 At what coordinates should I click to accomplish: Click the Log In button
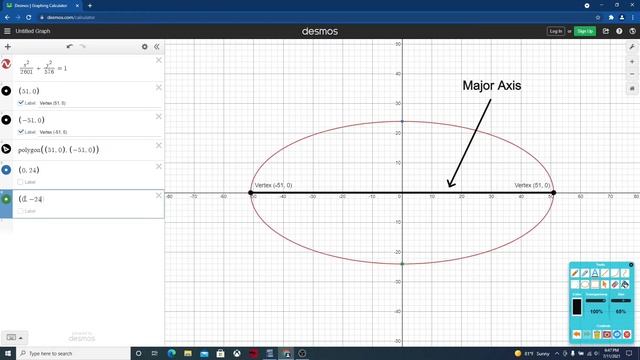(x=556, y=31)
